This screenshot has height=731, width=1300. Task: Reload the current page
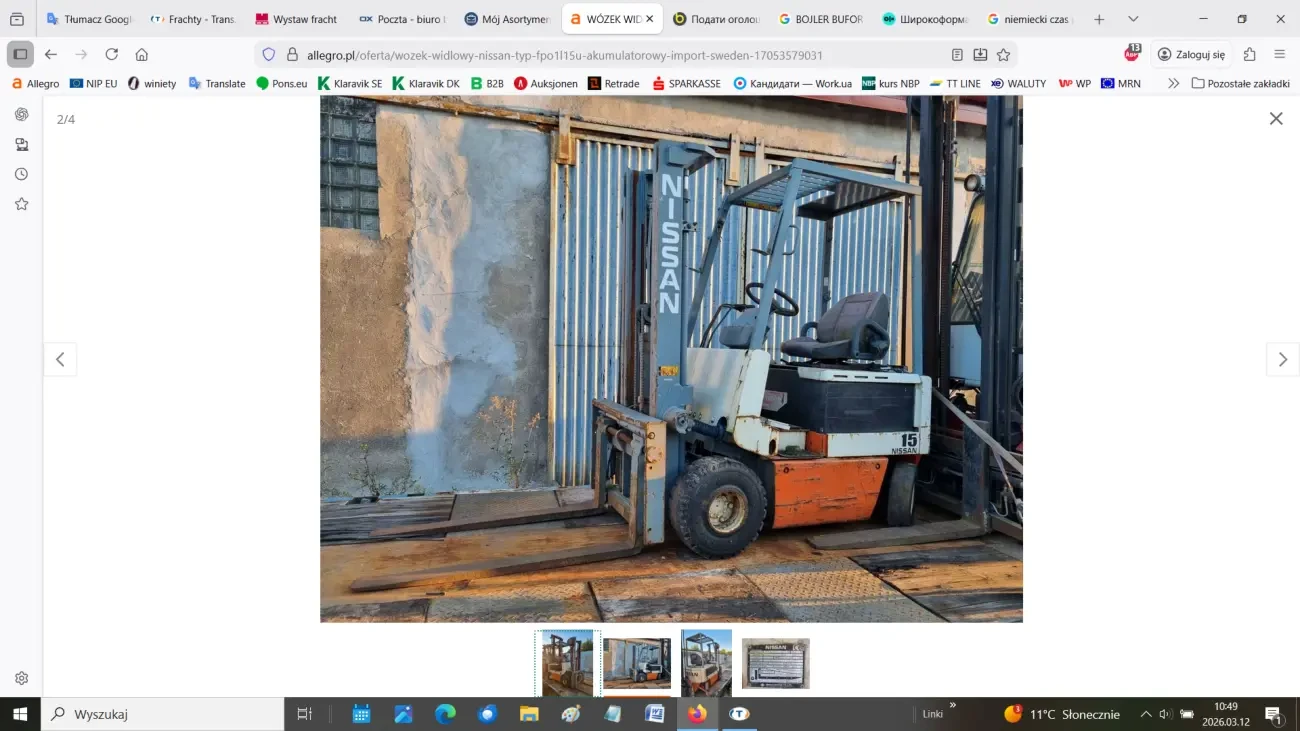tap(111, 54)
